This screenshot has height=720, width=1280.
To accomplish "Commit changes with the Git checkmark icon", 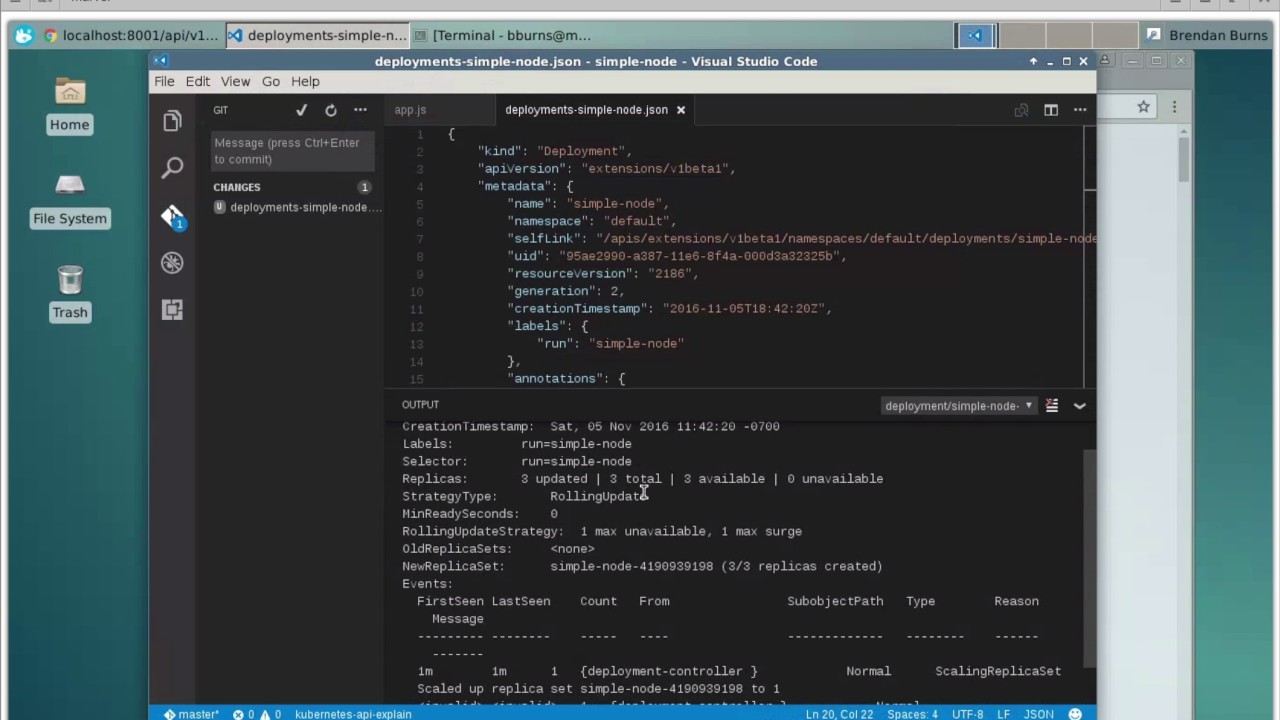I will pos(301,110).
